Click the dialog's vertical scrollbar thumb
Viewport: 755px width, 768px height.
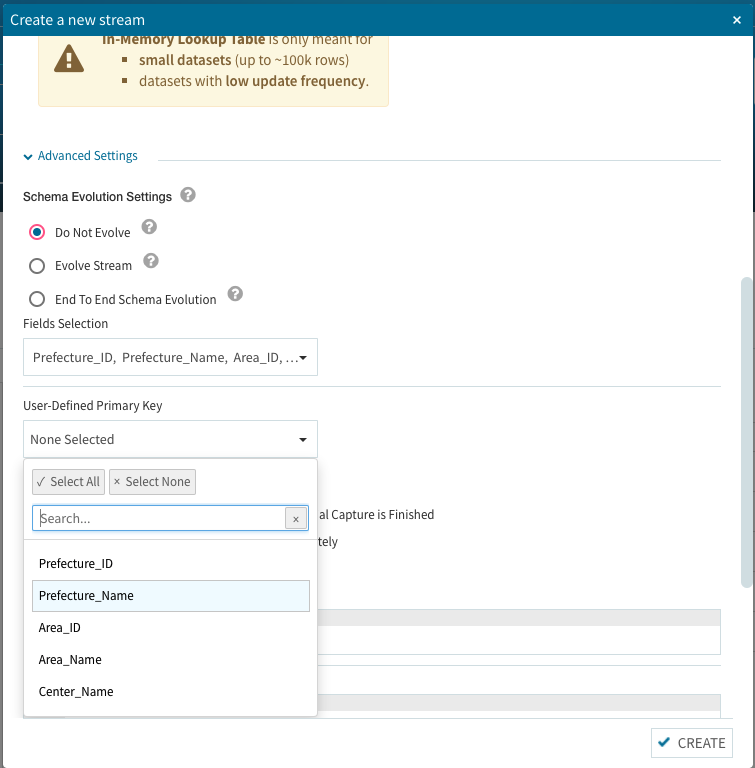[746, 432]
